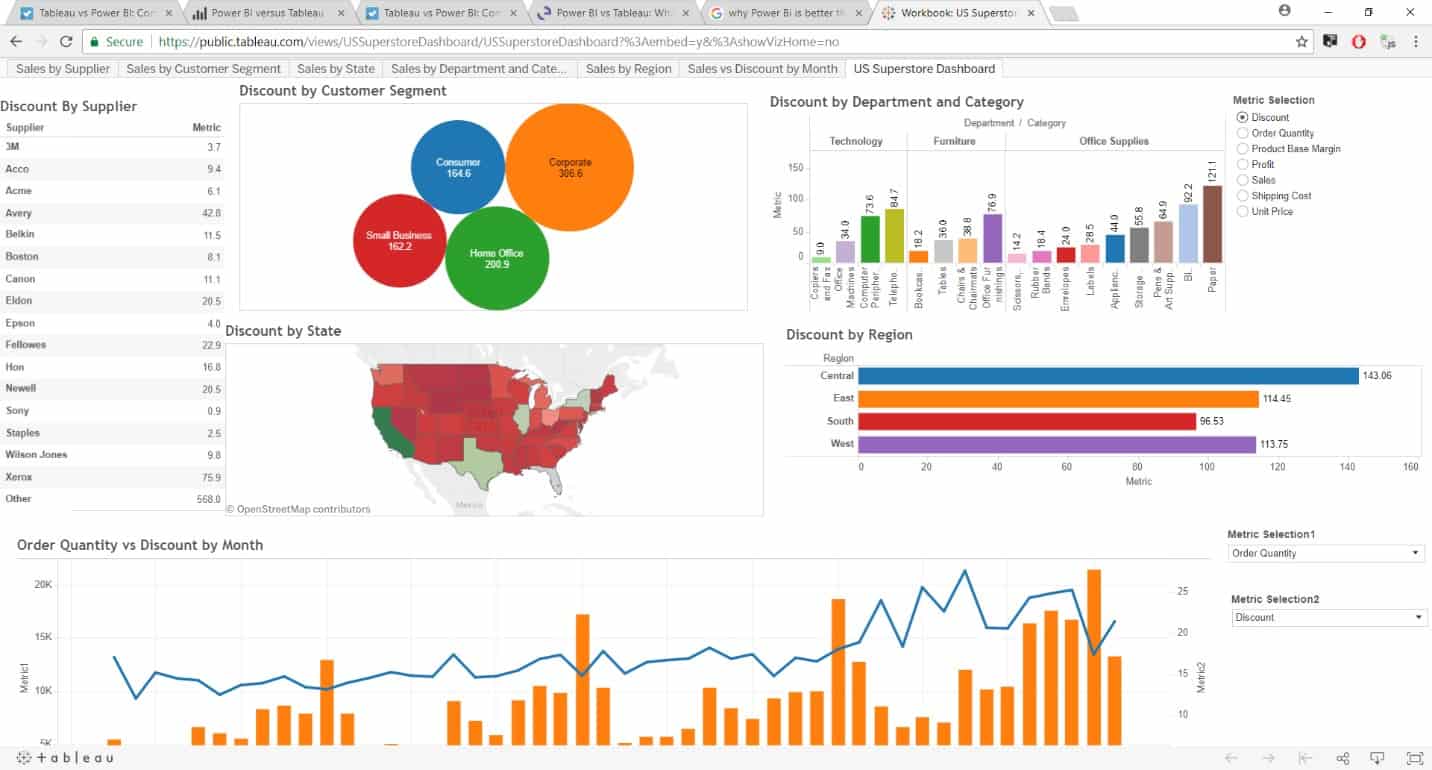Click the Tableau revert icon in footer
The height and width of the screenshot is (770, 1432).
[1305, 758]
